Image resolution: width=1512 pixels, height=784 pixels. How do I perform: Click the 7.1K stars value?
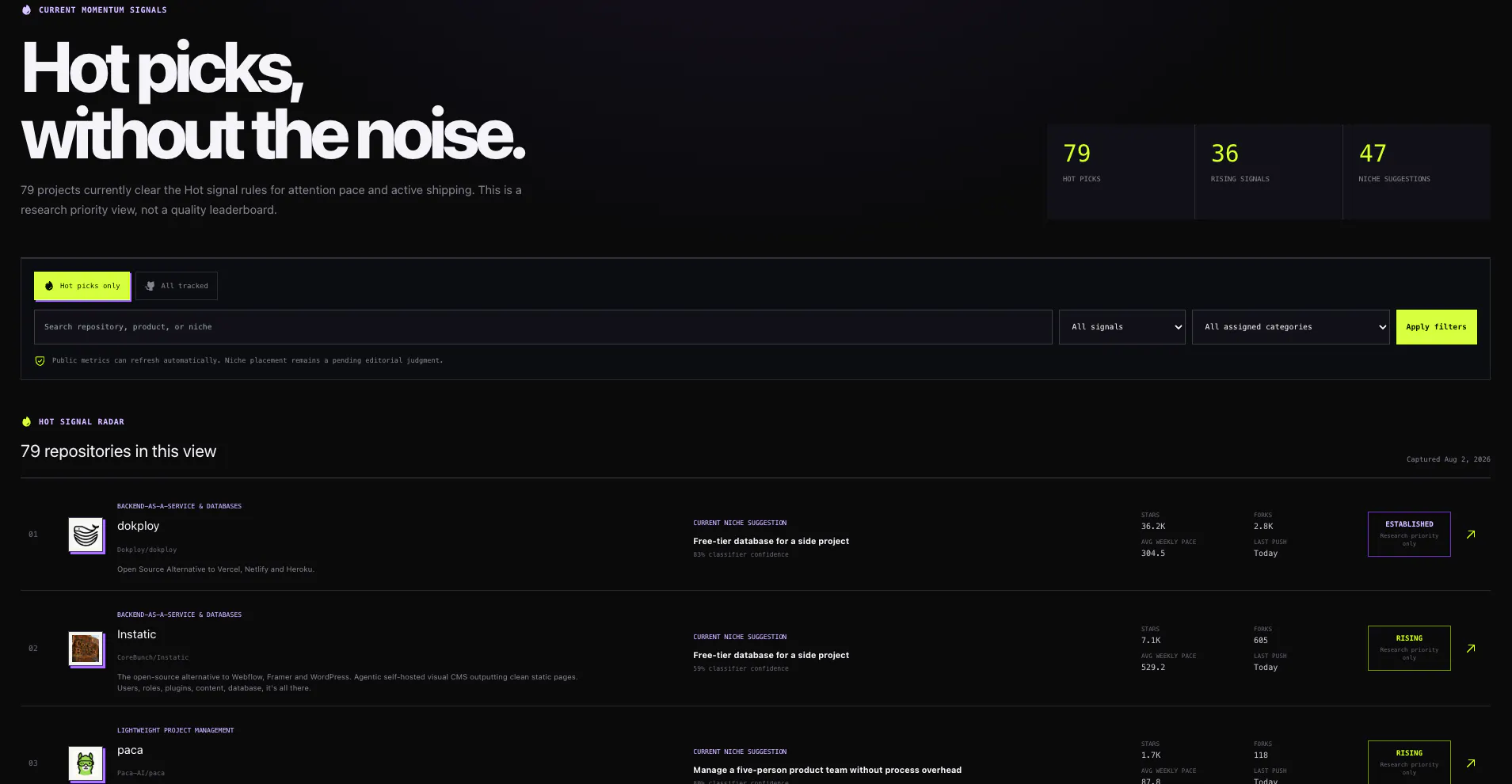click(1151, 641)
